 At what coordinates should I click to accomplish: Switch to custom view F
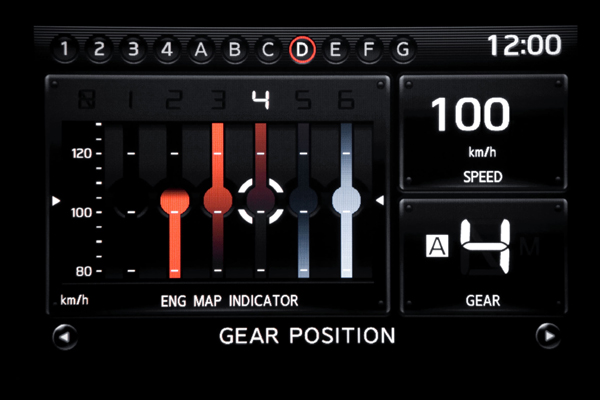(369, 49)
